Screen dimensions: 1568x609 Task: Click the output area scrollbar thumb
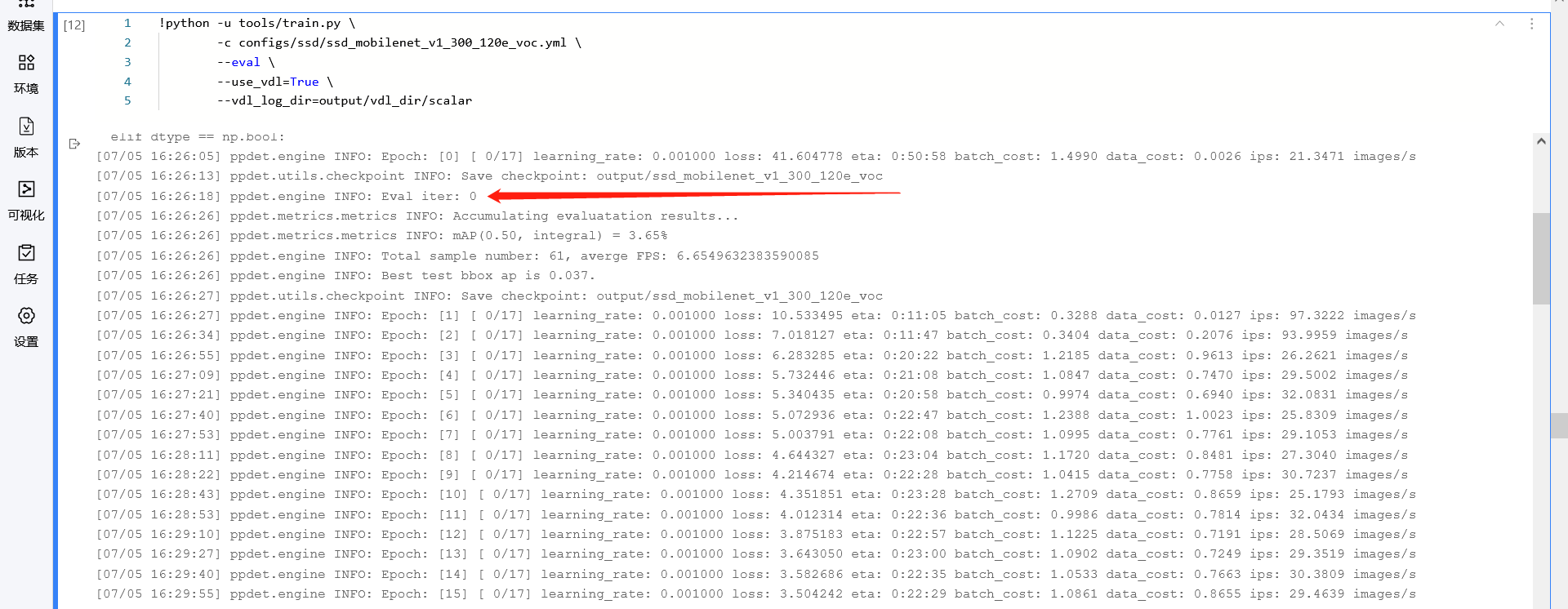[1541, 259]
